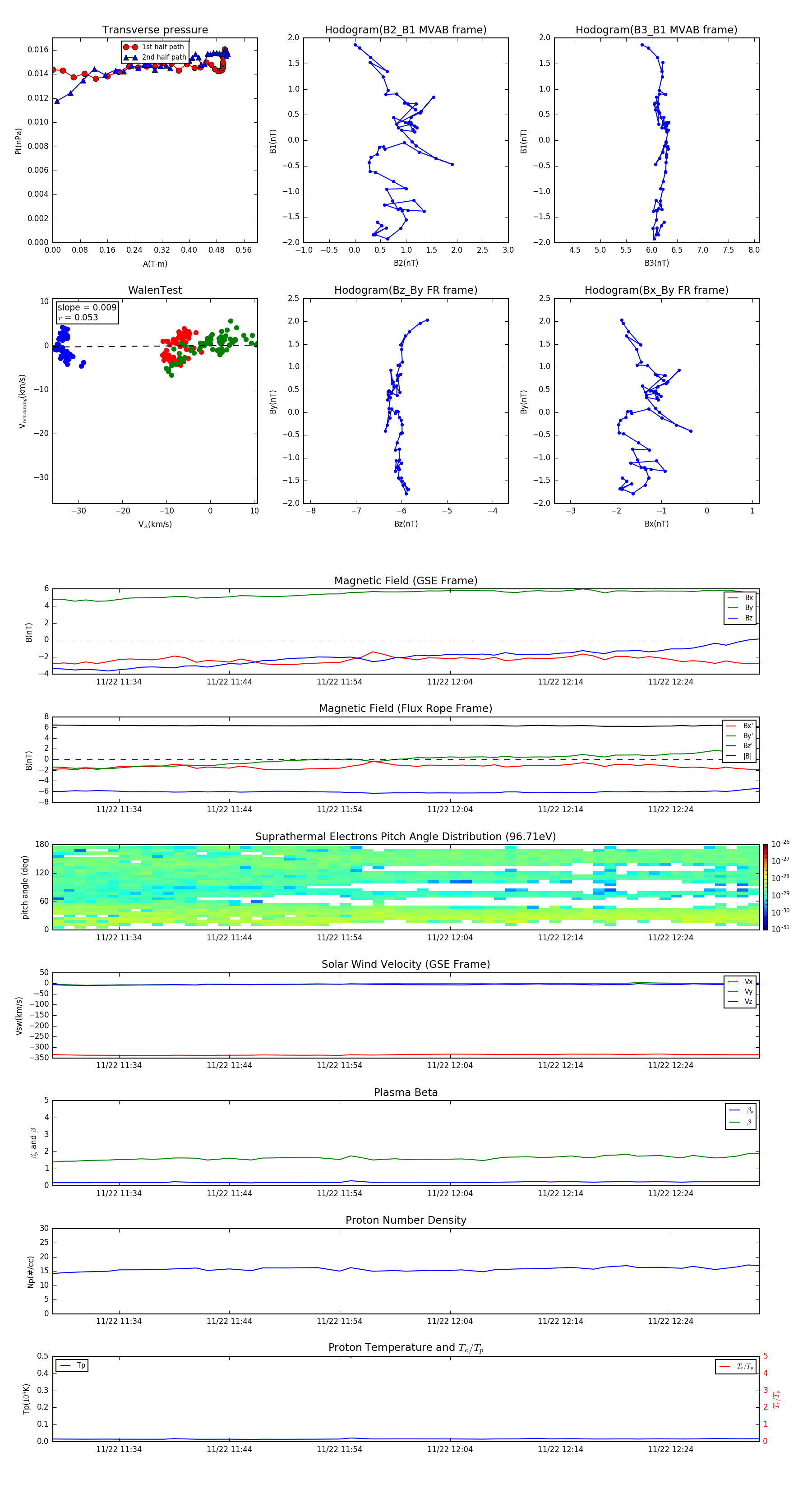Click the "A(T·m)" x-axis label
This screenshot has height=1489, width=812.
tap(155, 264)
